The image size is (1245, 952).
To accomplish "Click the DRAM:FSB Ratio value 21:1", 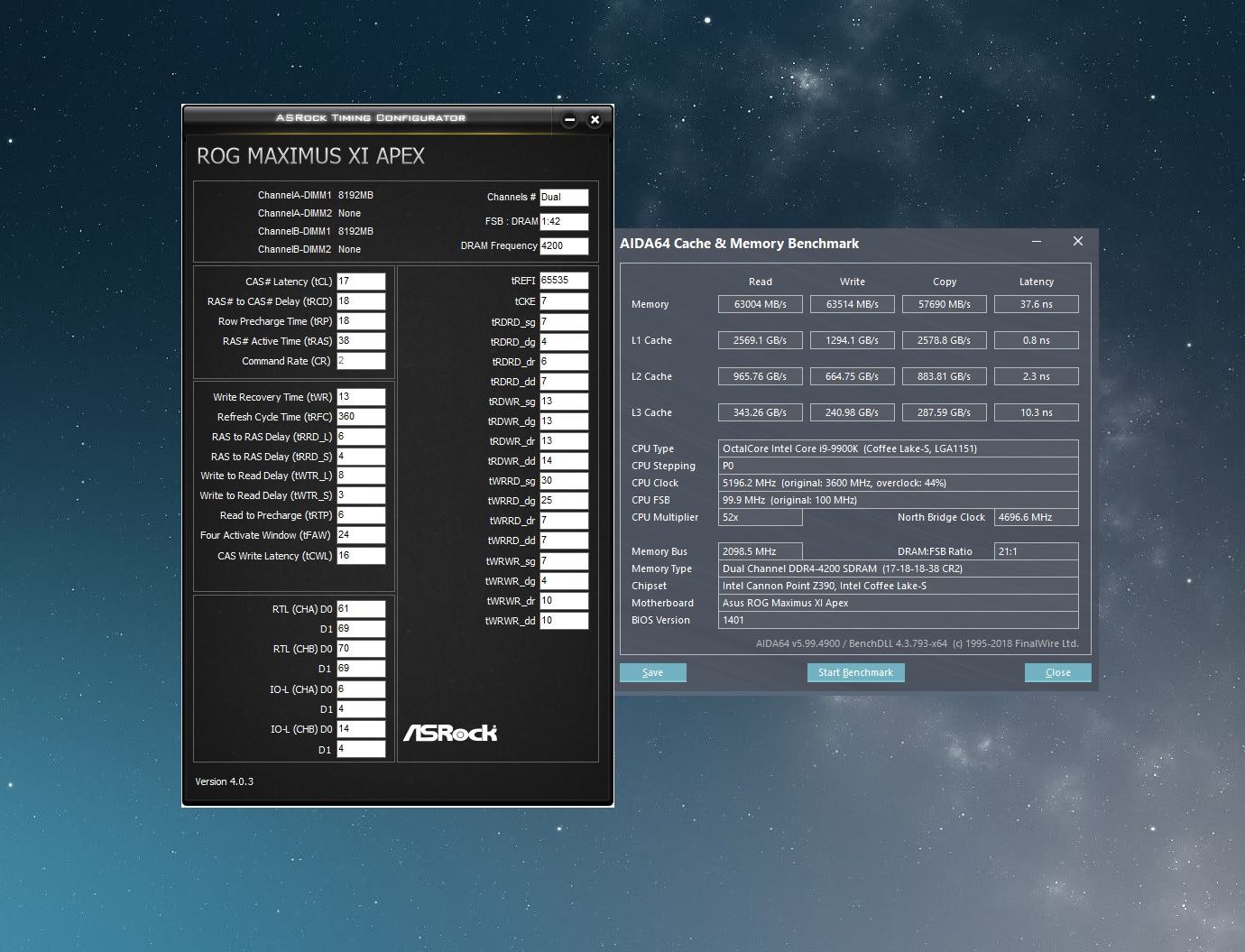I will click(x=1037, y=551).
